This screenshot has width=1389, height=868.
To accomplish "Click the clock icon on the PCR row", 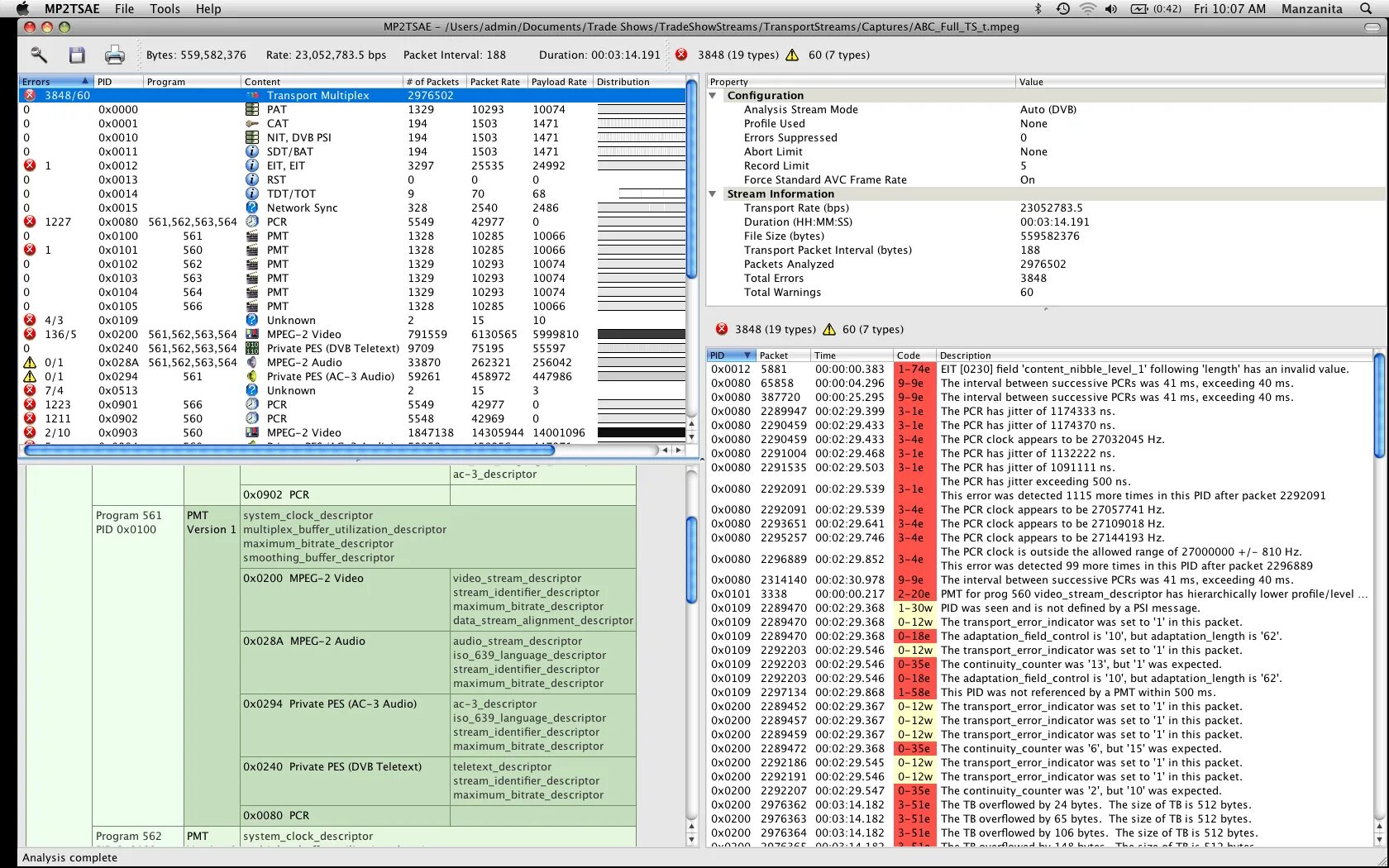I will [251, 222].
